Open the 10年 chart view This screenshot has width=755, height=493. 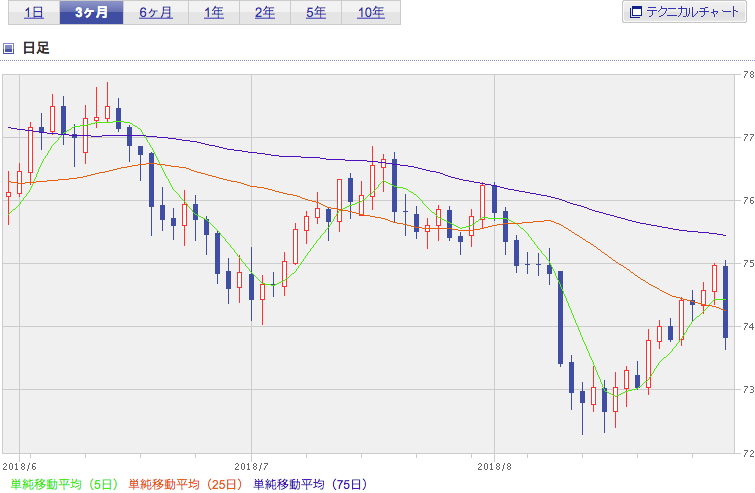point(371,13)
